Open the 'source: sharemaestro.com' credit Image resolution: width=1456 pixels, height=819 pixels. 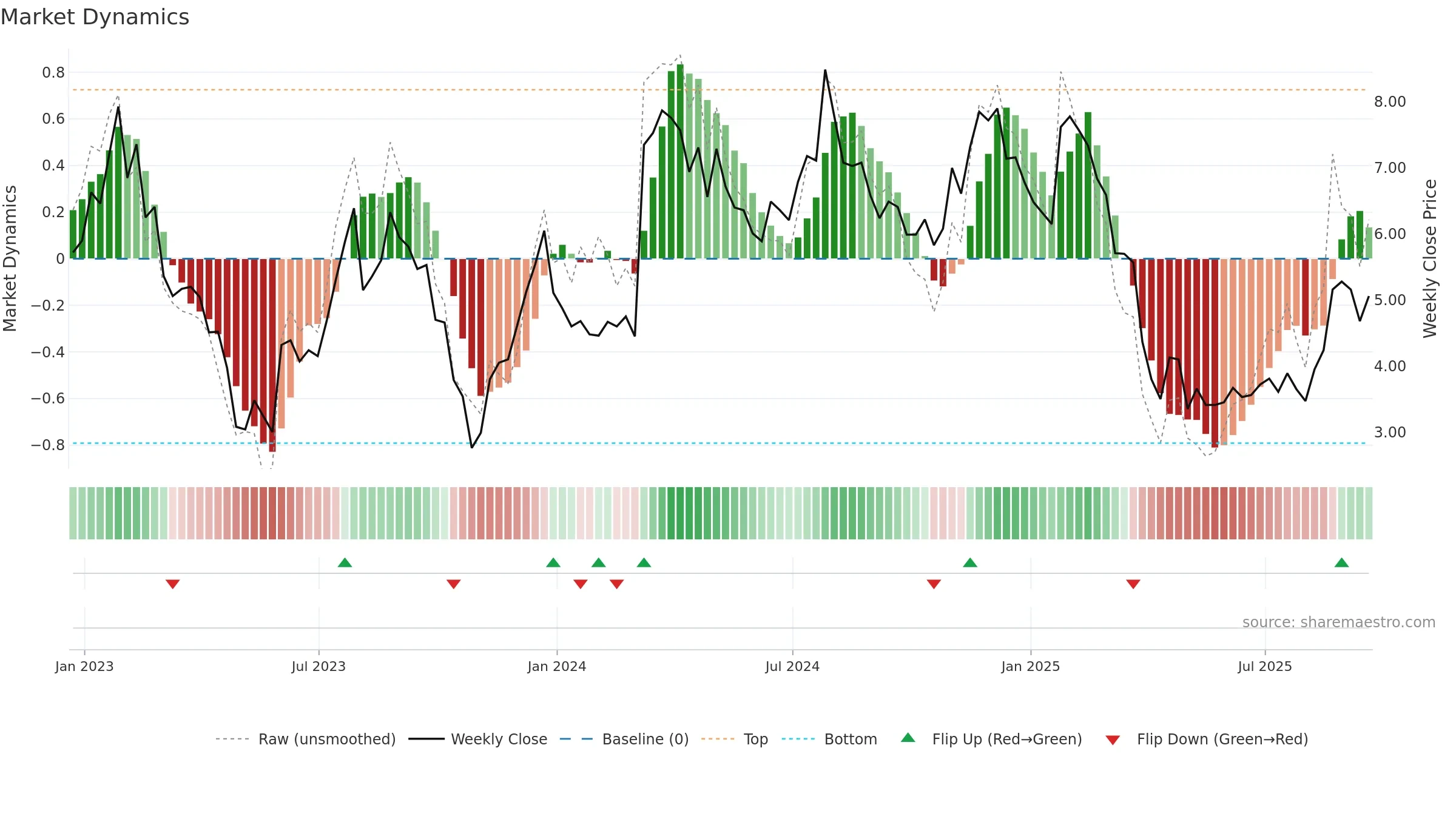click(x=1339, y=622)
